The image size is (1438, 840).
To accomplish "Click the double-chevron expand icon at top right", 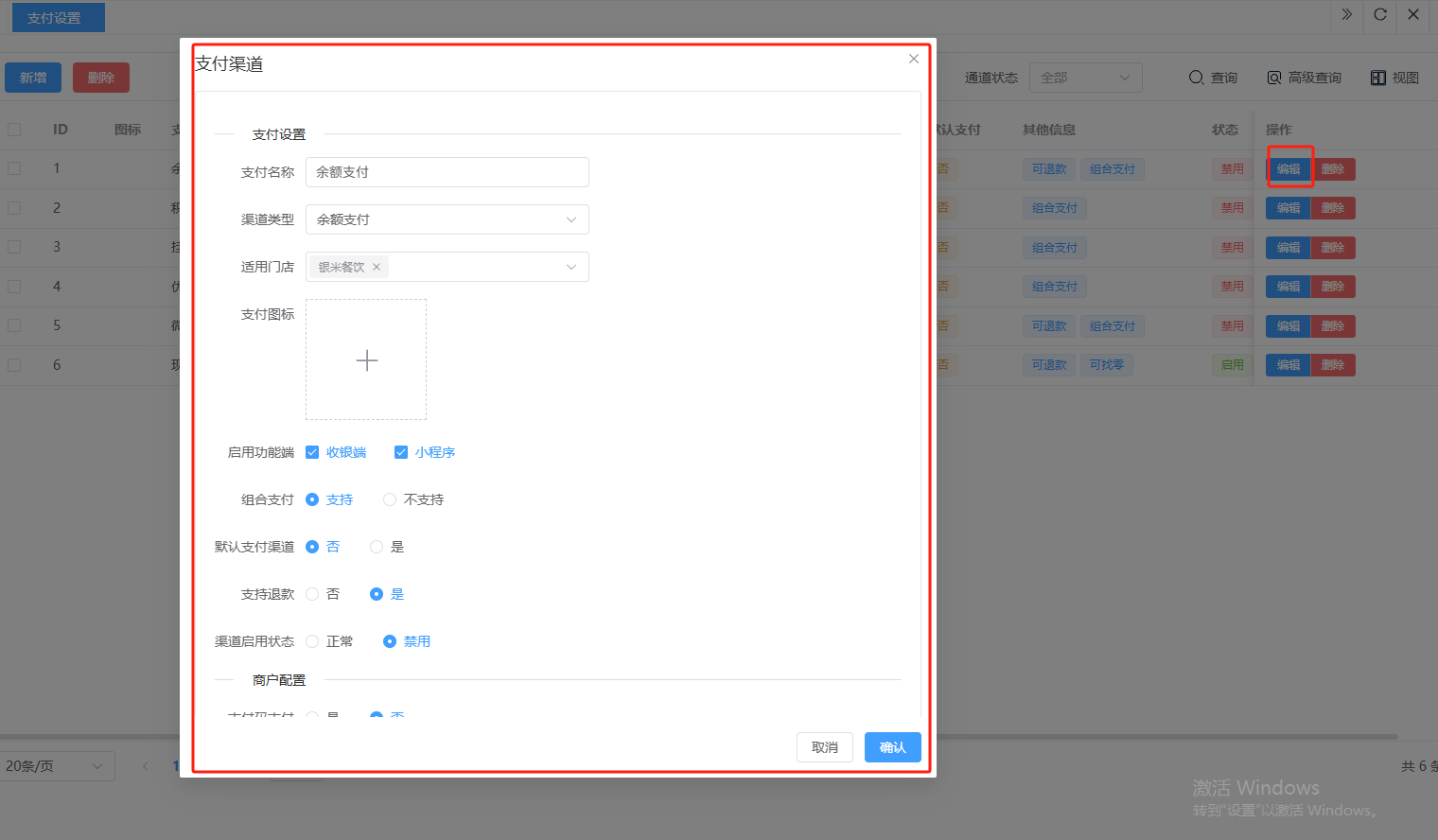I will [1346, 15].
